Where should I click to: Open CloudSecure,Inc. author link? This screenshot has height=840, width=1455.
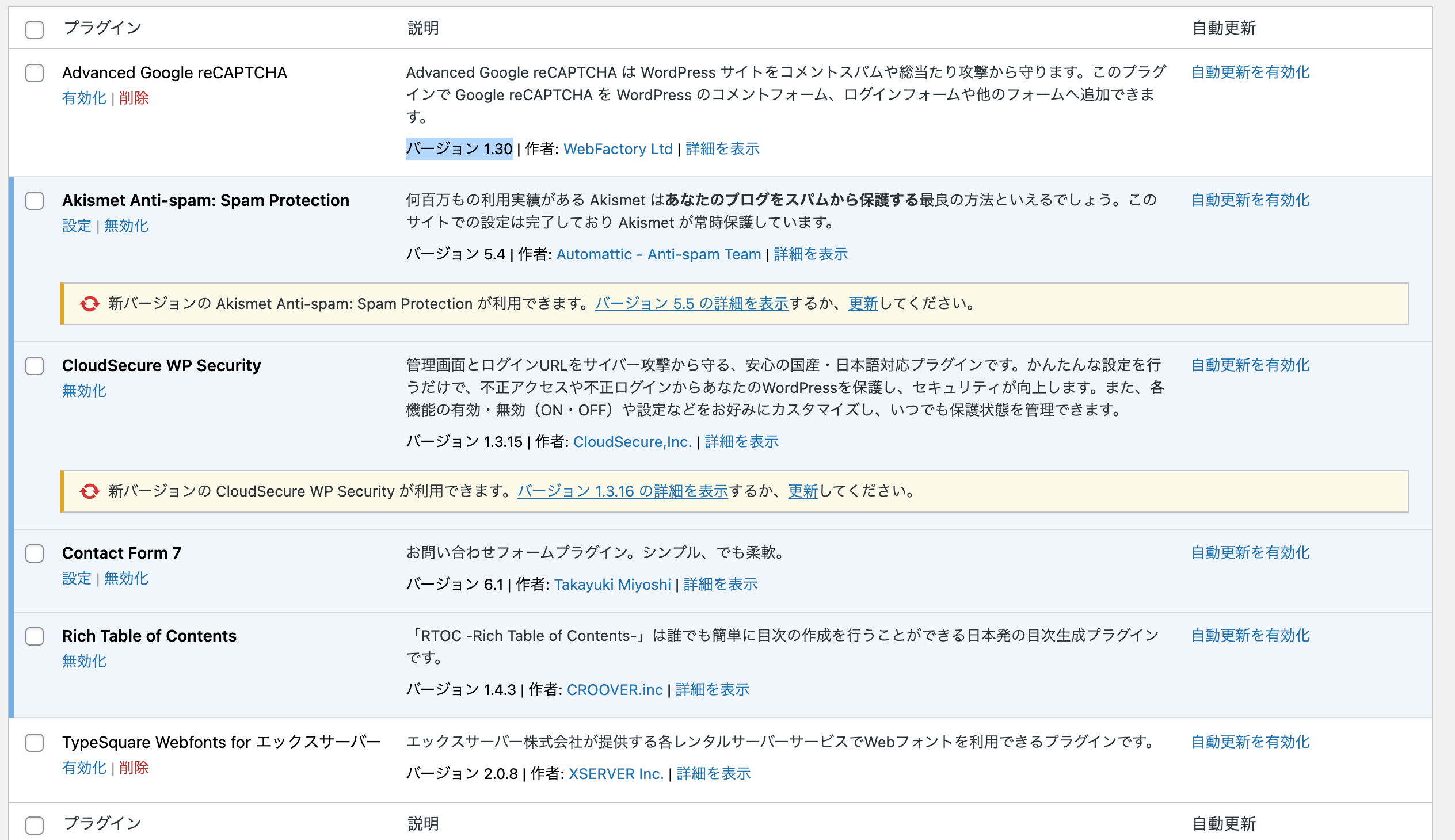633,442
